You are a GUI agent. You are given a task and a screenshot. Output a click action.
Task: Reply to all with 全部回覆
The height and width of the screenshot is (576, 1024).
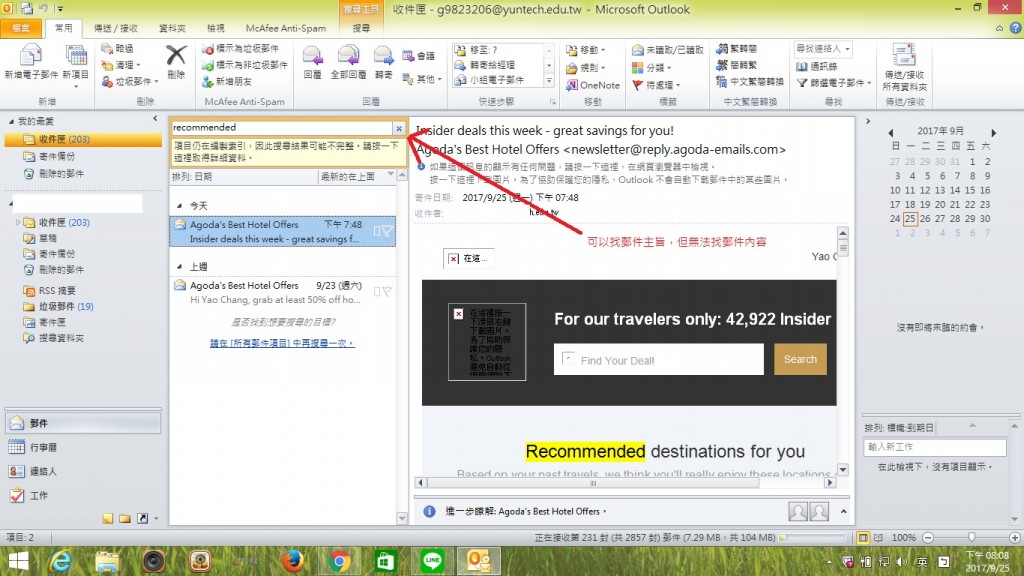pyautogui.click(x=348, y=63)
